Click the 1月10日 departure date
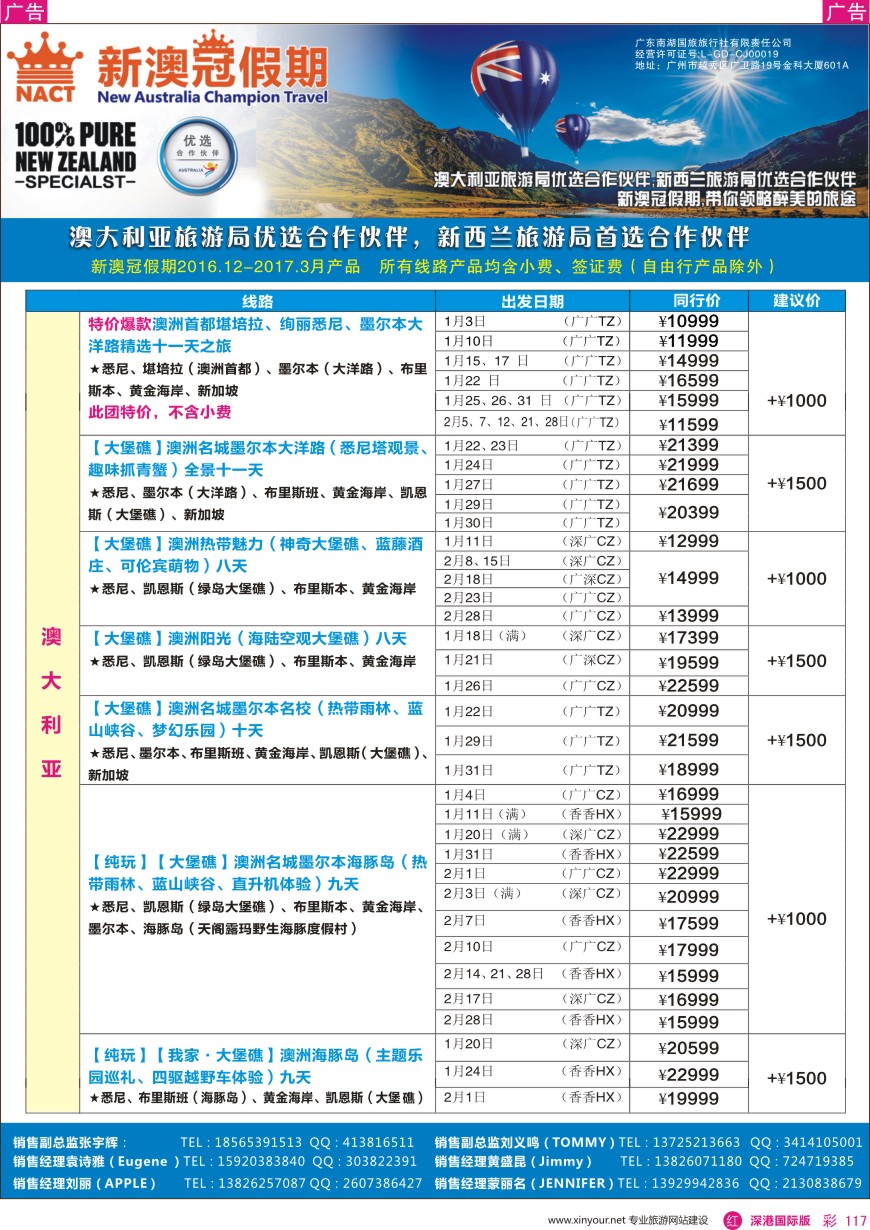 pos(468,341)
